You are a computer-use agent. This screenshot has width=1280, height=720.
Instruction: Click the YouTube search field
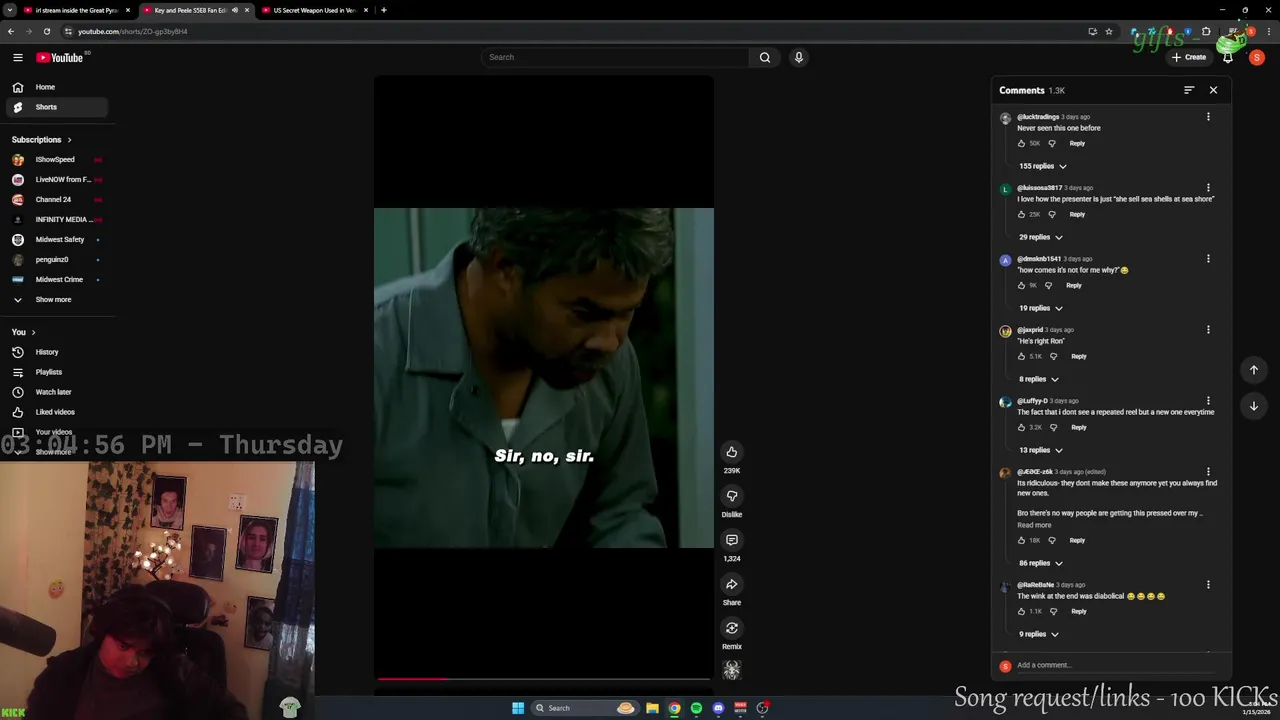click(x=616, y=57)
